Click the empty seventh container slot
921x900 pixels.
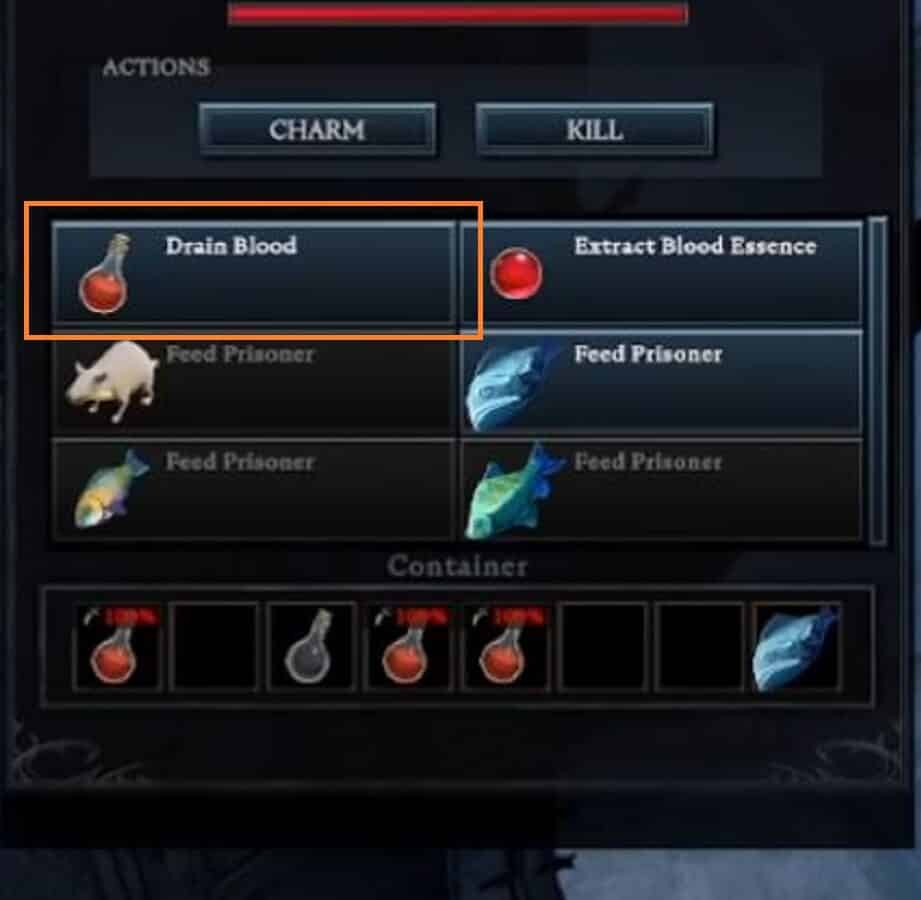pos(700,646)
